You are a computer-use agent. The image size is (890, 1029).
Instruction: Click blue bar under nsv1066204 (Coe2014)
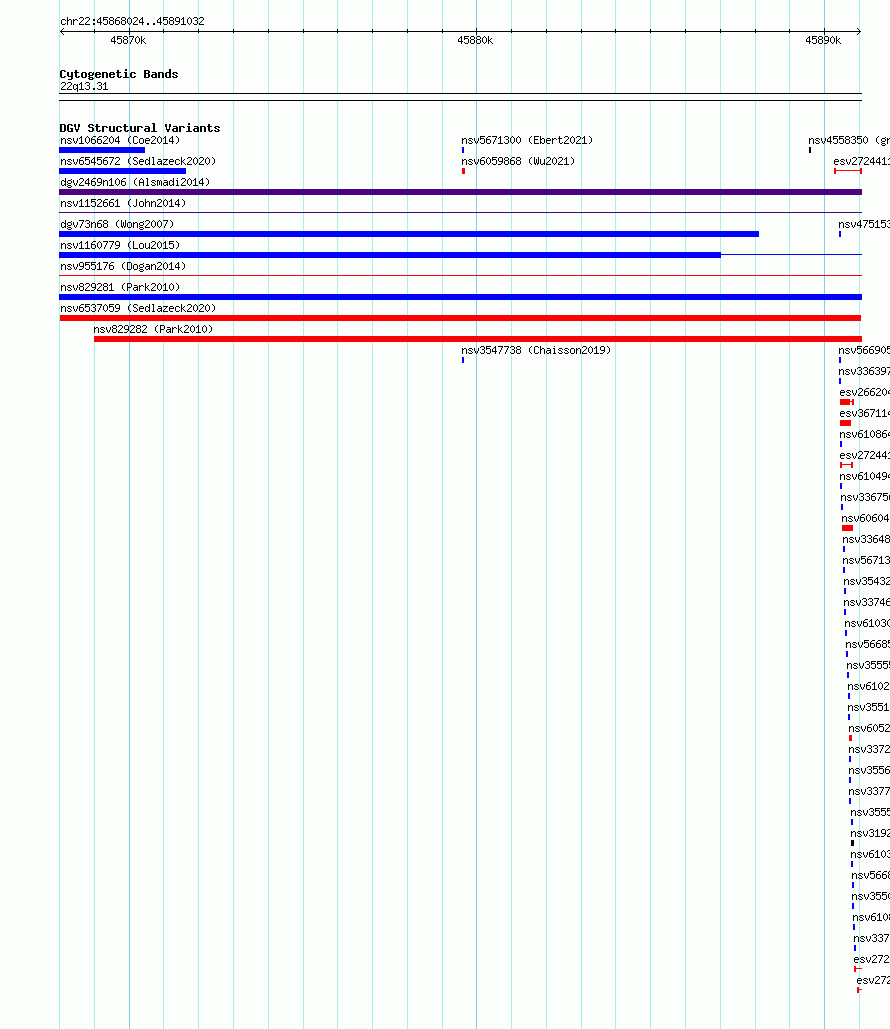(102, 150)
